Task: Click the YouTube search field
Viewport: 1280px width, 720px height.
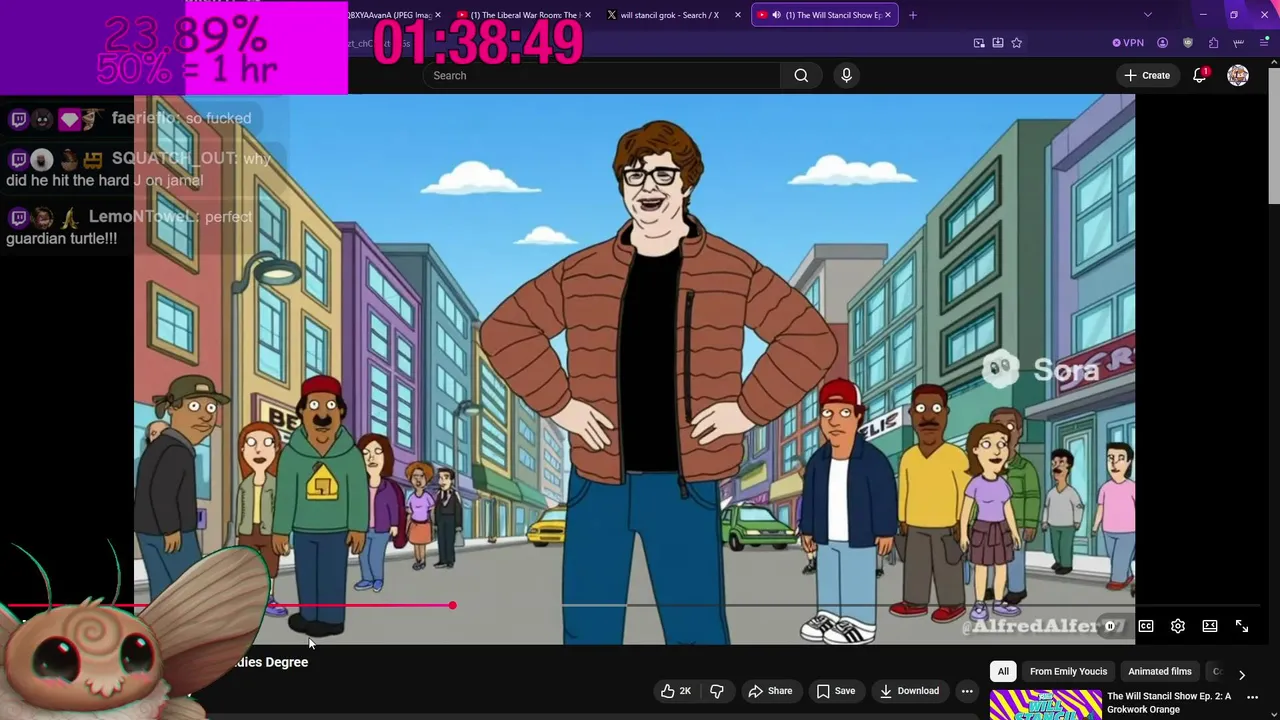Action: tap(602, 75)
